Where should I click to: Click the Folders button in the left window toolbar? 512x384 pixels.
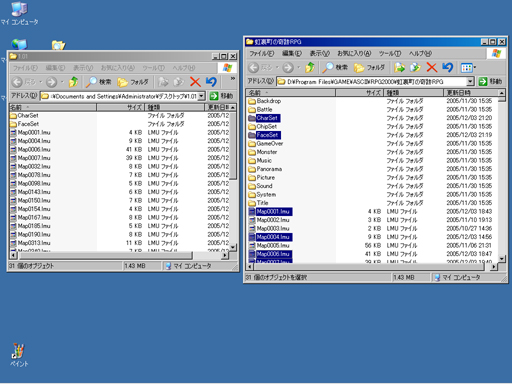click(133, 82)
